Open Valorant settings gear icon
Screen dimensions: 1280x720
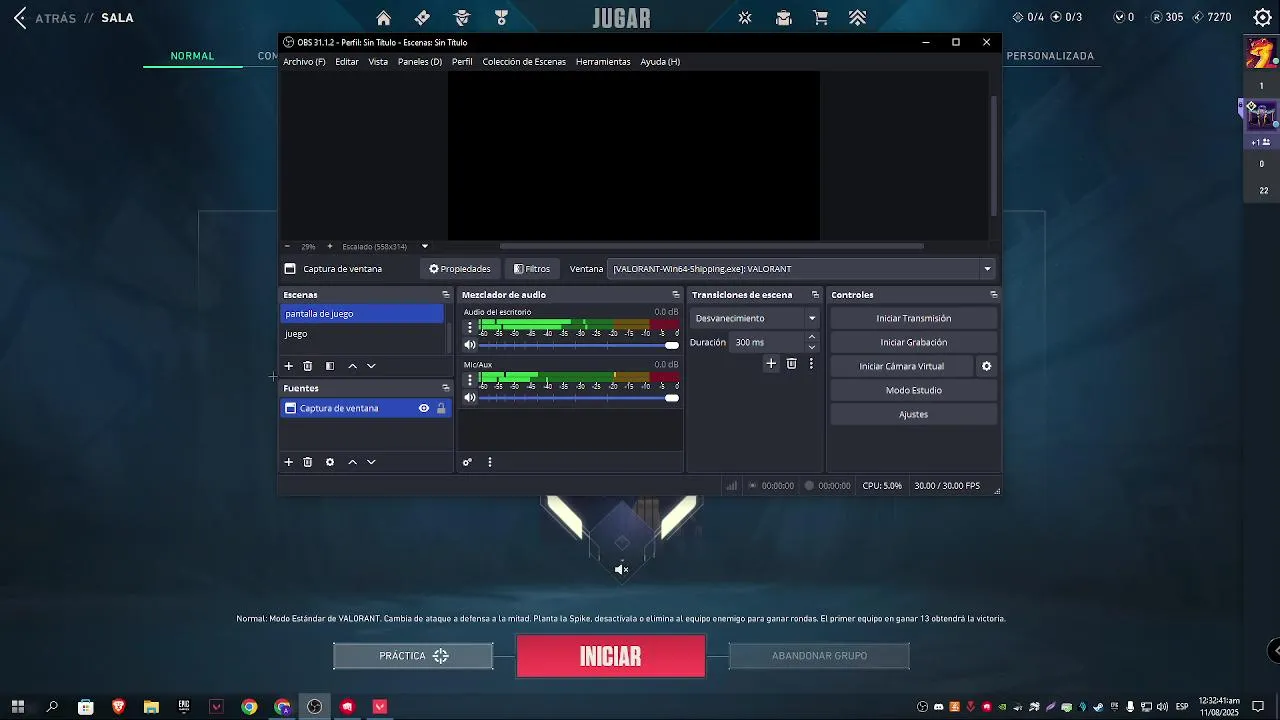(1263, 17)
